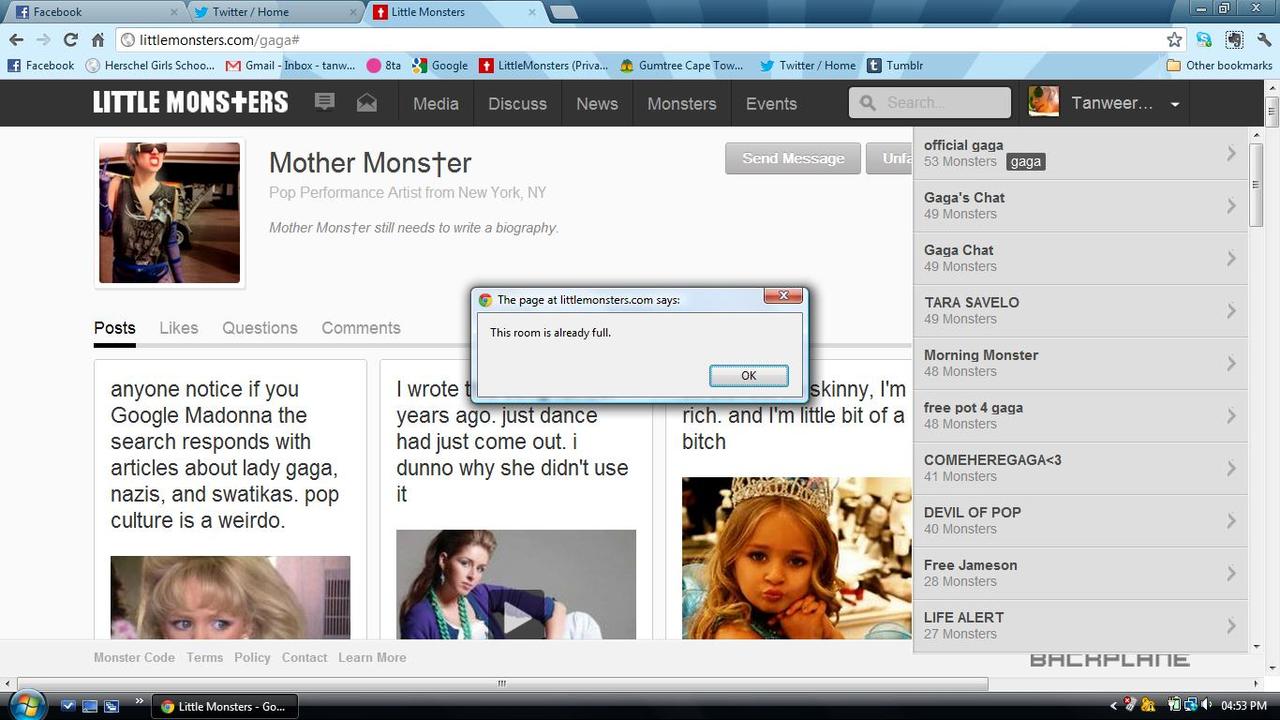Select the Likes profile tab
The image size is (1280, 720).
179,328
